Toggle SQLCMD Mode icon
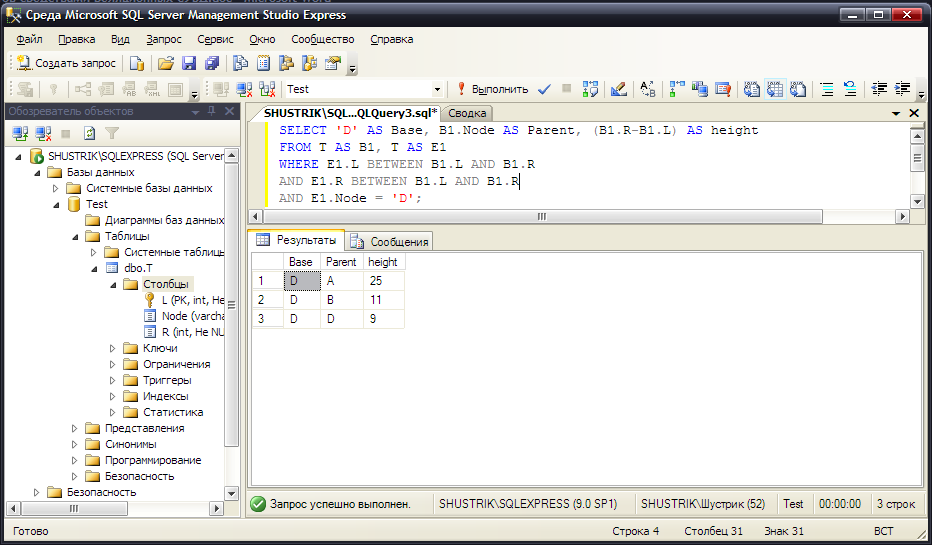 723,89
